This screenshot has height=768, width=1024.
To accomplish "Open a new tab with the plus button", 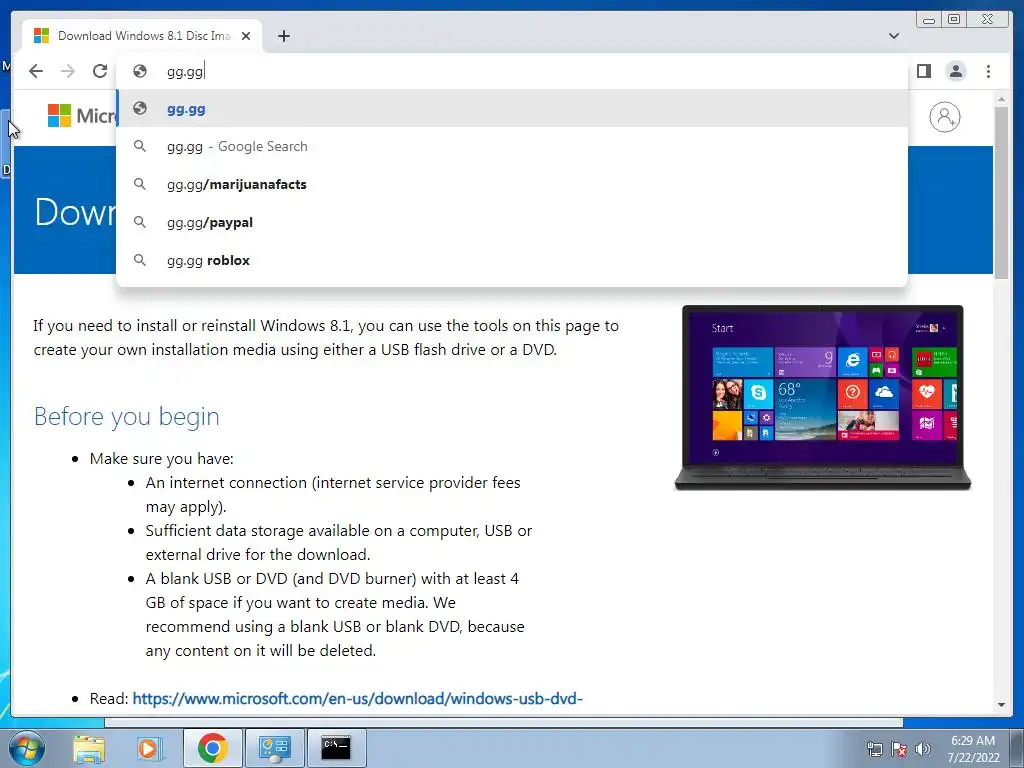I will 283,36.
